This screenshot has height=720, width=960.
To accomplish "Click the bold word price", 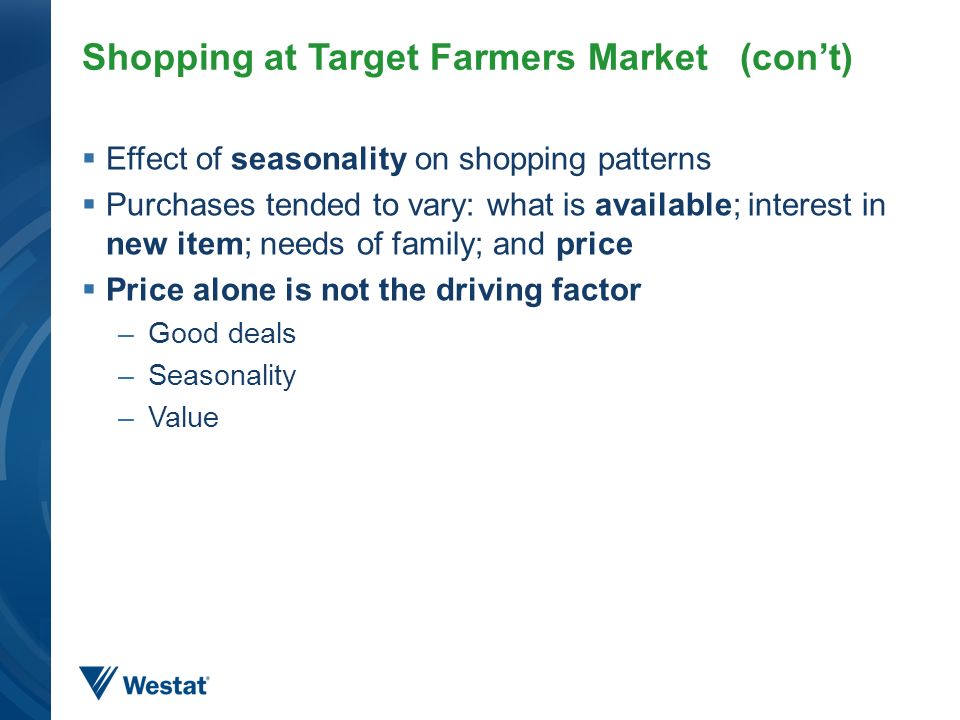I will (x=594, y=245).
